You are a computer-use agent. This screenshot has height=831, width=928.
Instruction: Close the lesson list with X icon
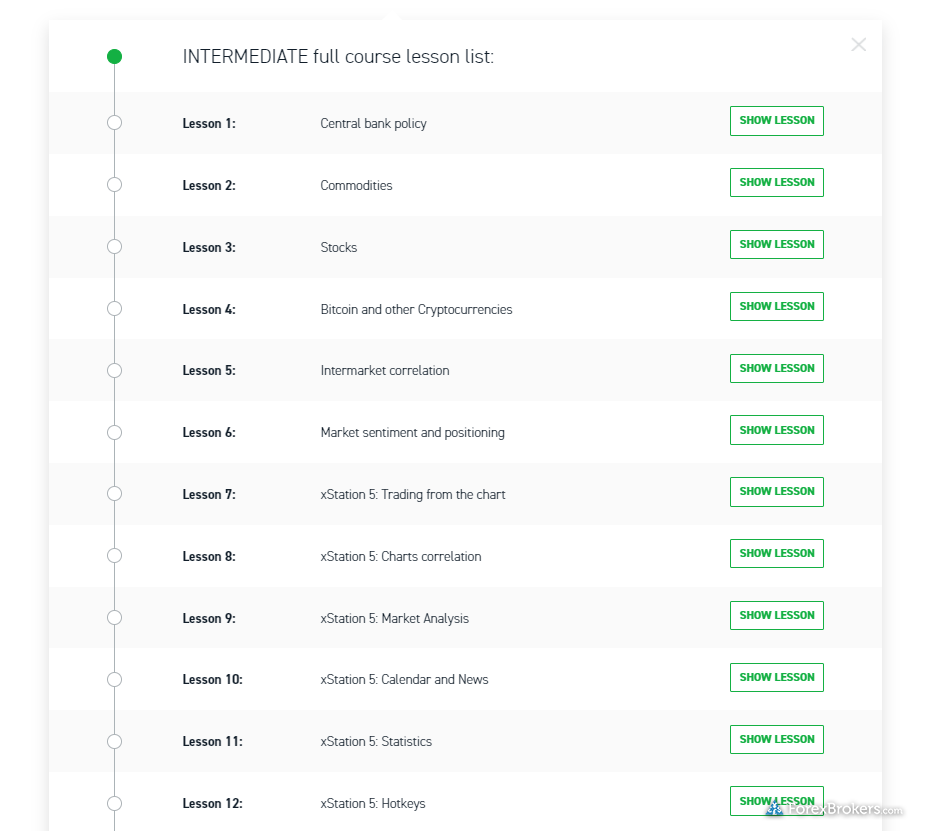(858, 45)
